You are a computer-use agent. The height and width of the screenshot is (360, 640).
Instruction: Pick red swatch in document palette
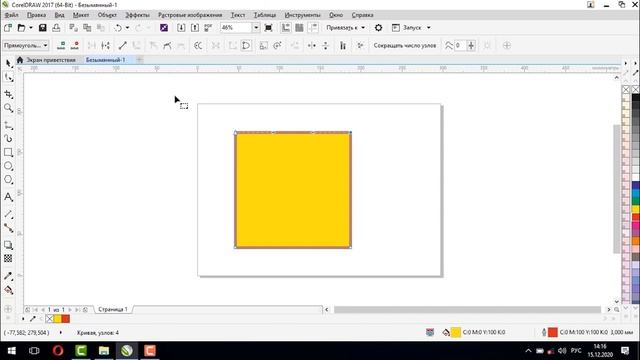tap(66, 319)
